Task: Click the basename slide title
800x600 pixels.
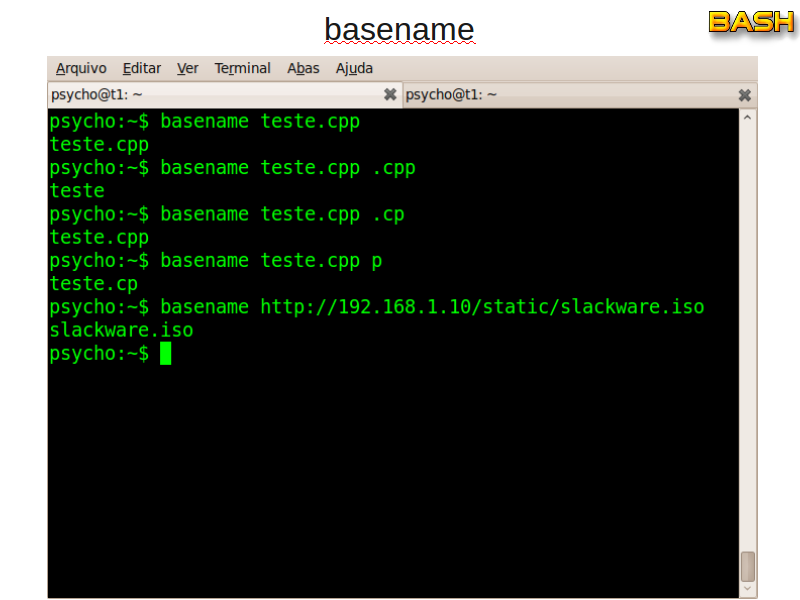Action: (x=399, y=30)
